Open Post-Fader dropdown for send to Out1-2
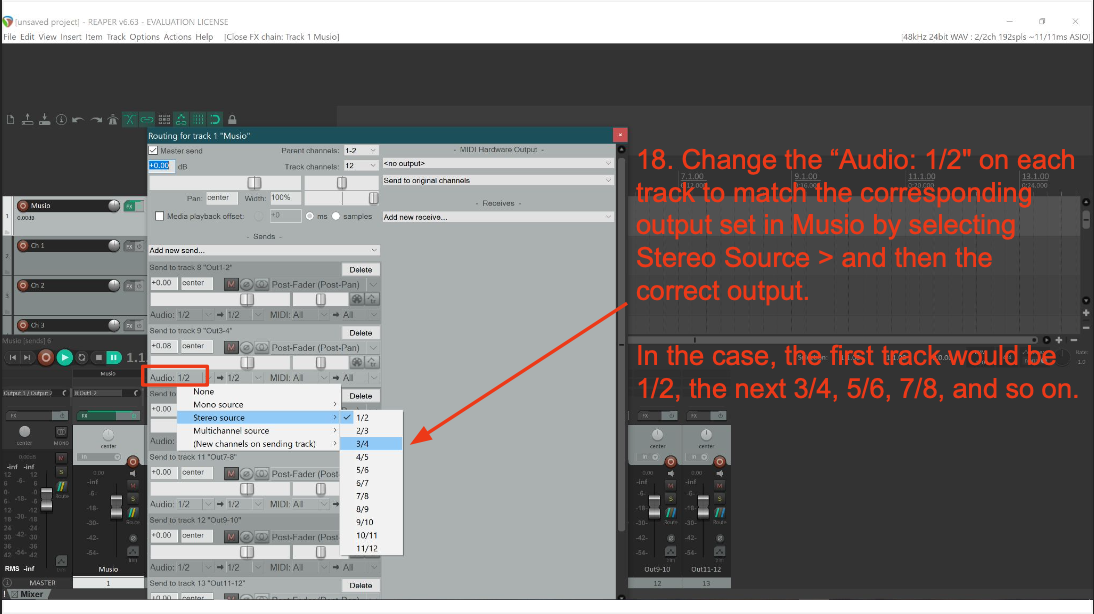Screen dimensions: 1094x614 coord(324,284)
